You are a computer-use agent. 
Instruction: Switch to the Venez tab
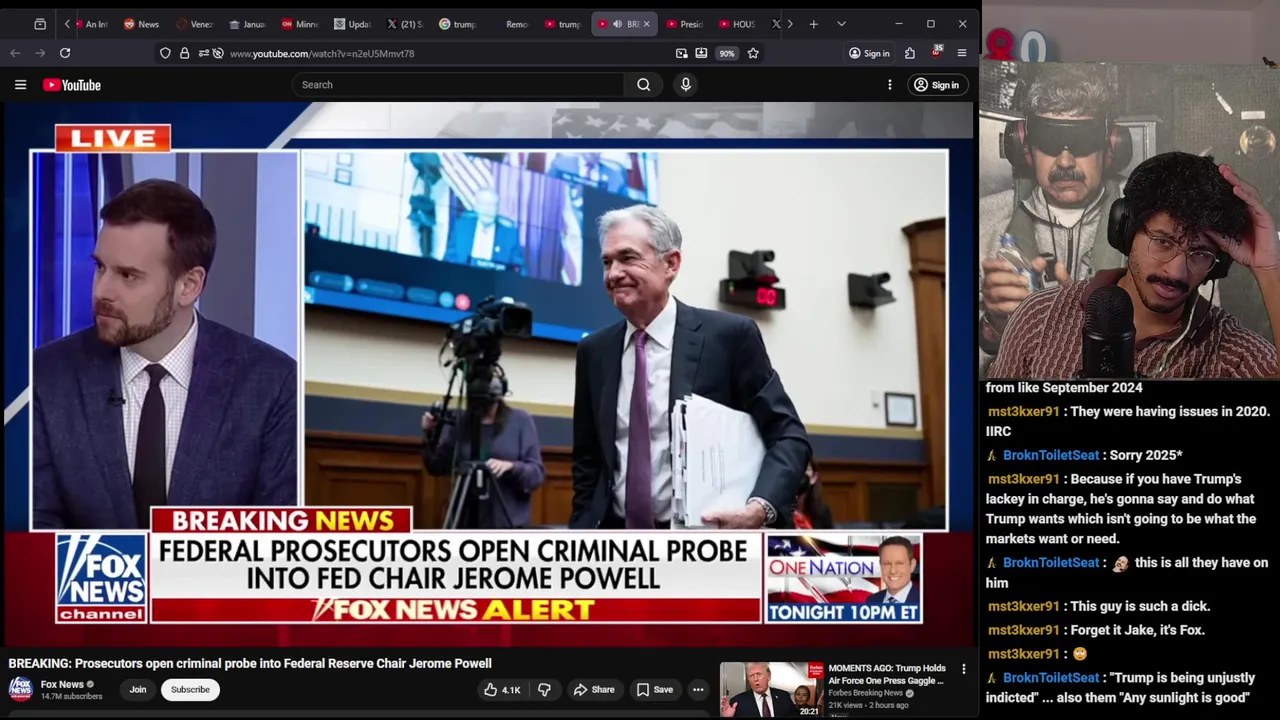[195, 24]
